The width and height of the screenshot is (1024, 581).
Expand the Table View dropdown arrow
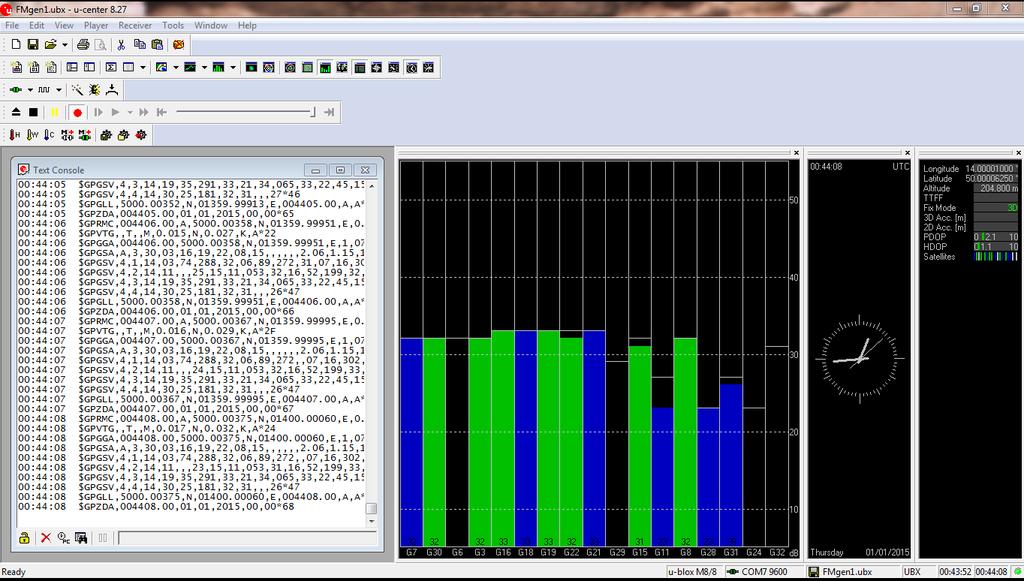point(143,67)
